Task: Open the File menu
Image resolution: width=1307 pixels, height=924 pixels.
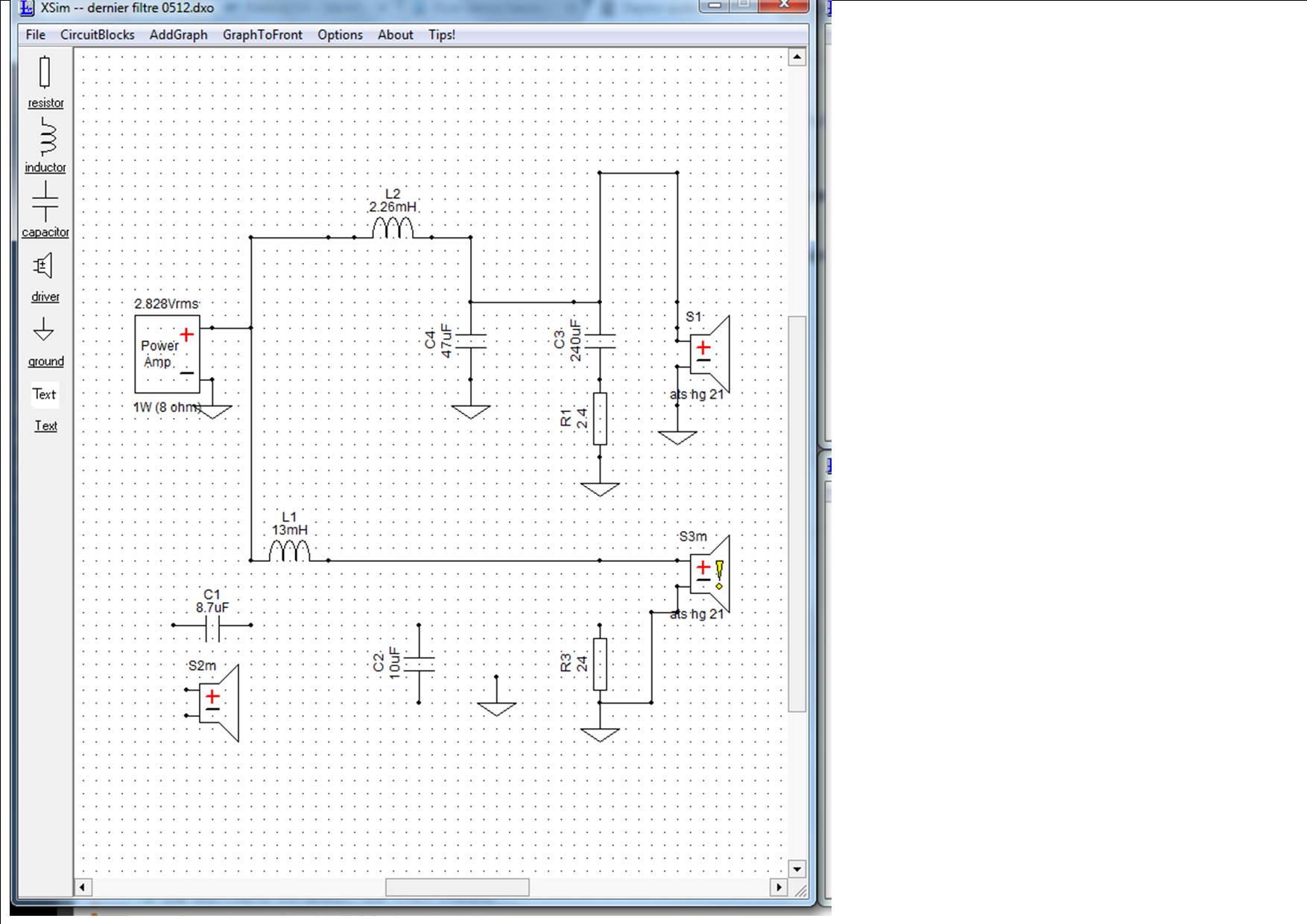Action: [x=35, y=35]
